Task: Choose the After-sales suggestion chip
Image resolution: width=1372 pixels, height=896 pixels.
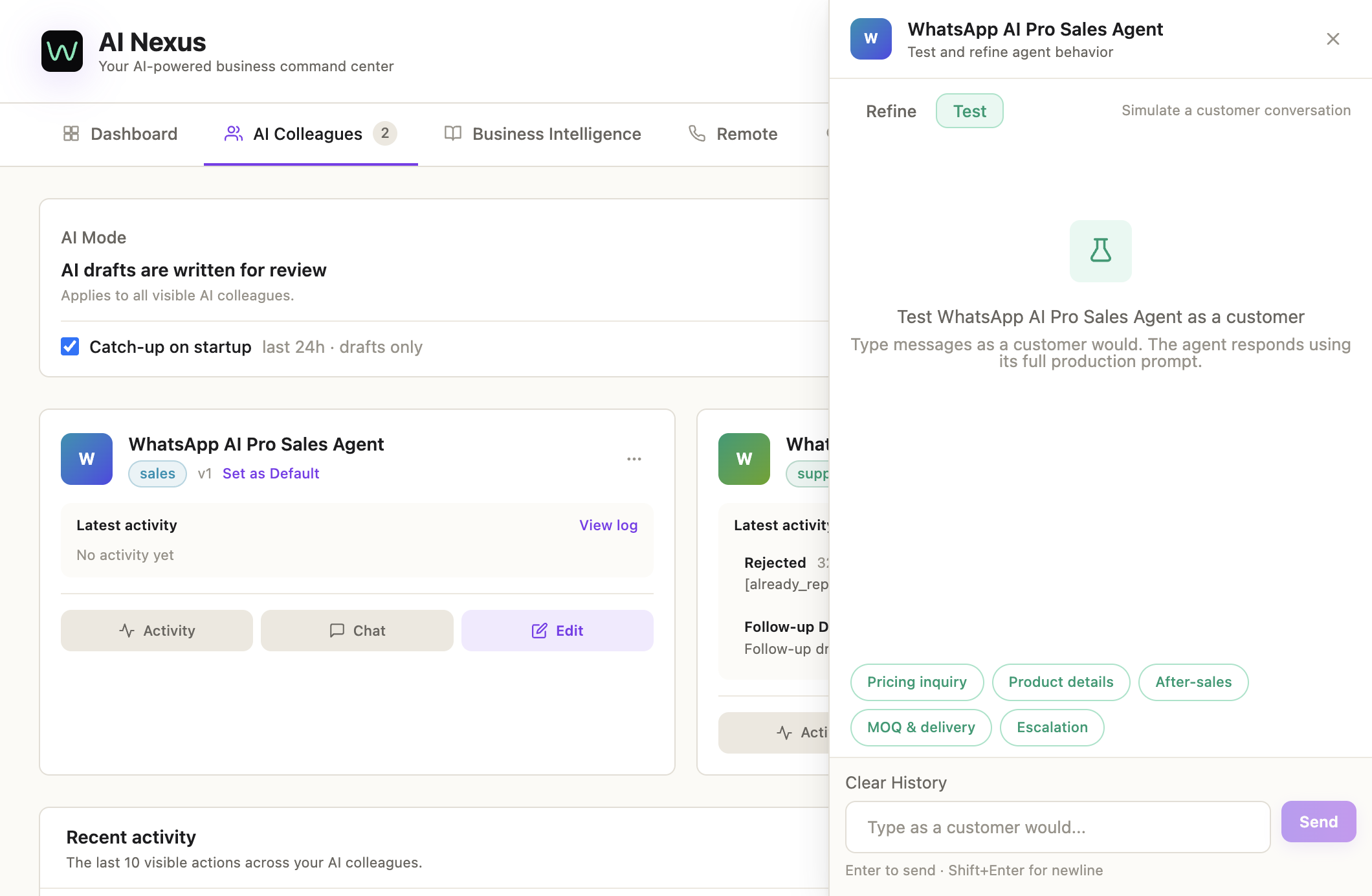Action: [1193, 682]
